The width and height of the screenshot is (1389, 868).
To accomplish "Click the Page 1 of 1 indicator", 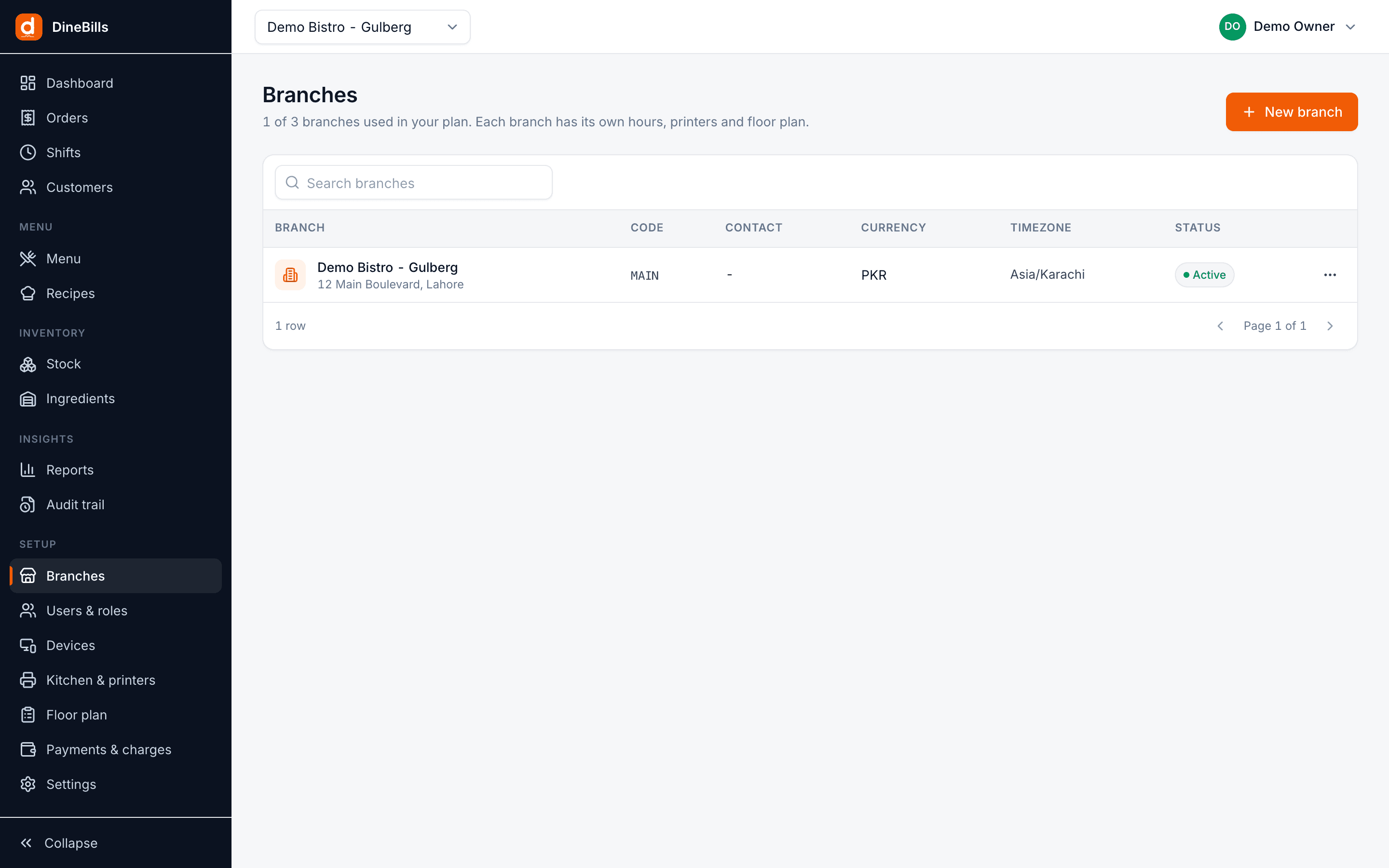I will (x=1275, y=326).
